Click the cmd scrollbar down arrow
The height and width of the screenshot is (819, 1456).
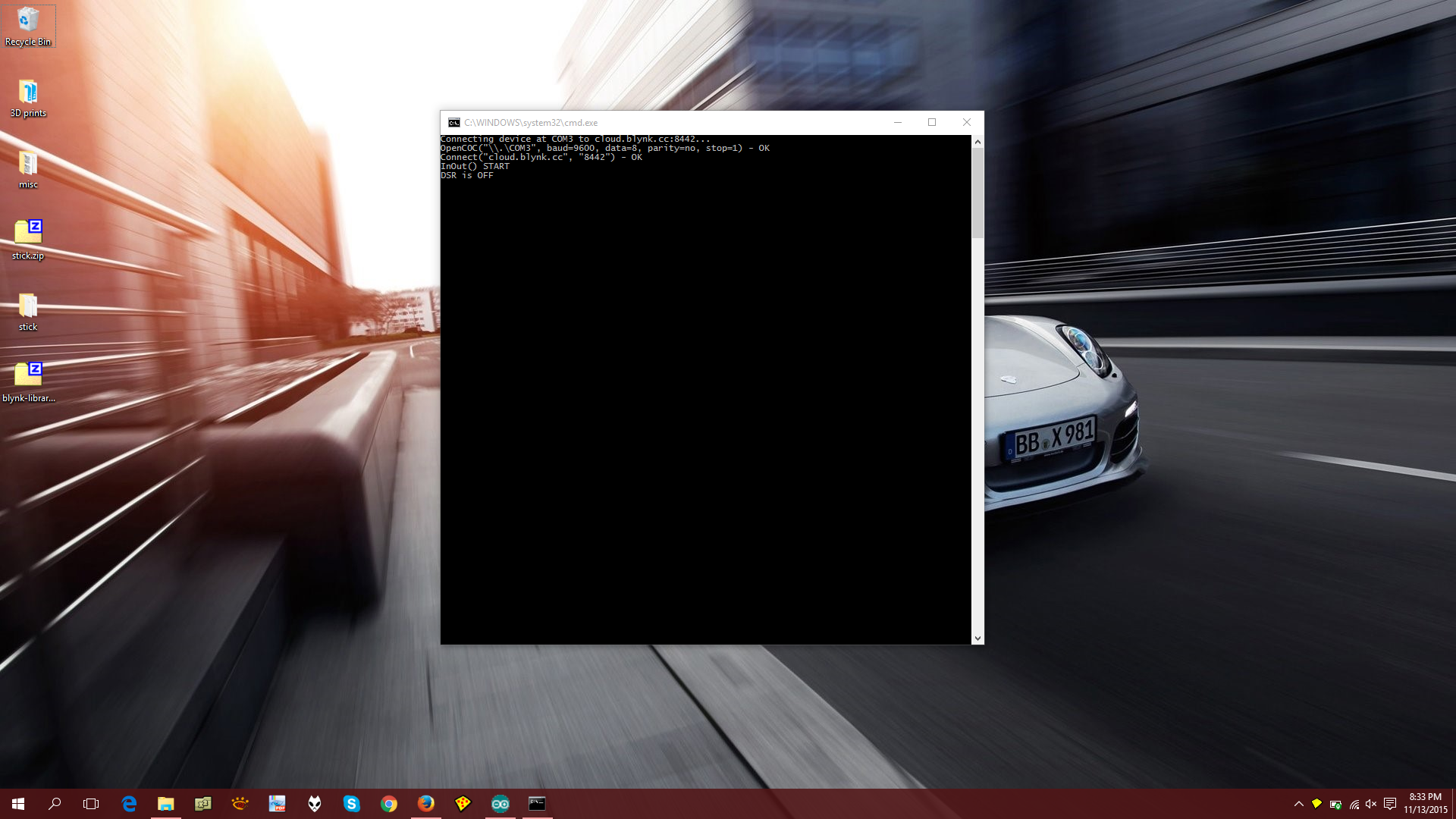click(x=977, y=639)
